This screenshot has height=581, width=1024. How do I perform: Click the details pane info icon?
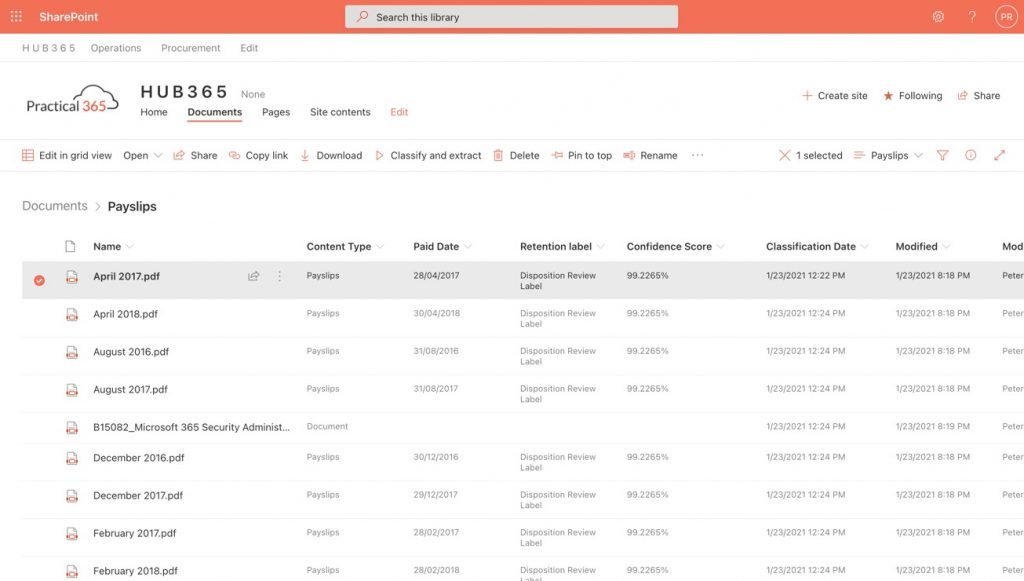[968, 155]
